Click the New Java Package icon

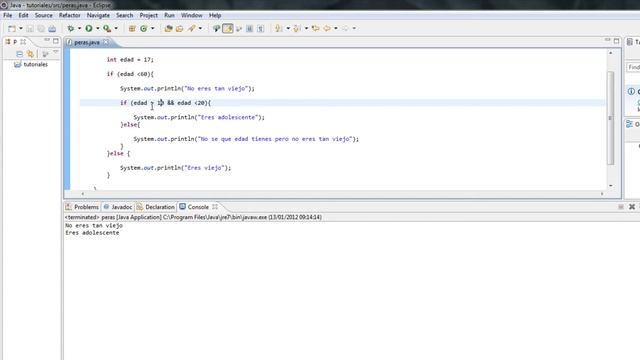coord(132,29)
